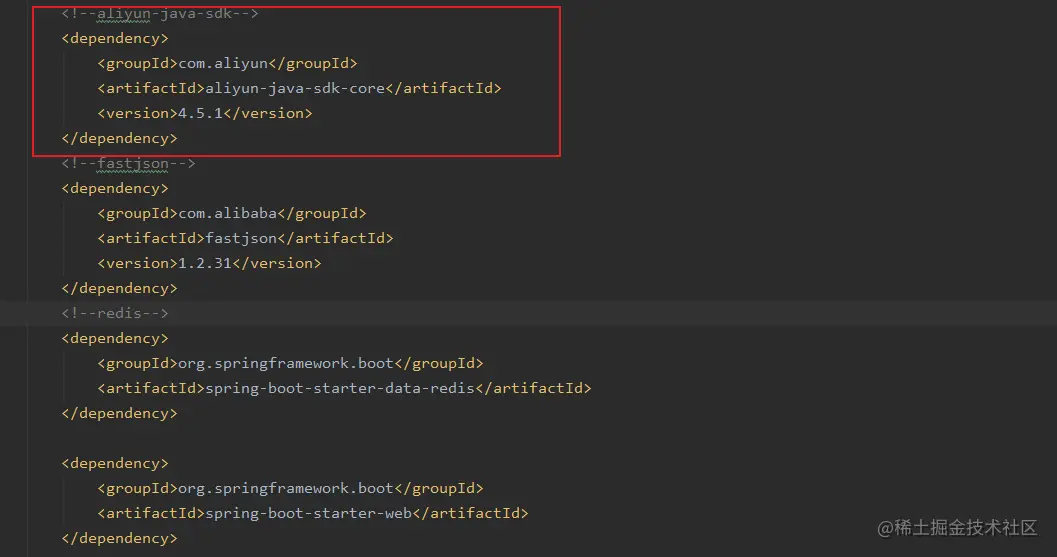Click the </dependency> tag after version 1.2.31

[119, 288]
